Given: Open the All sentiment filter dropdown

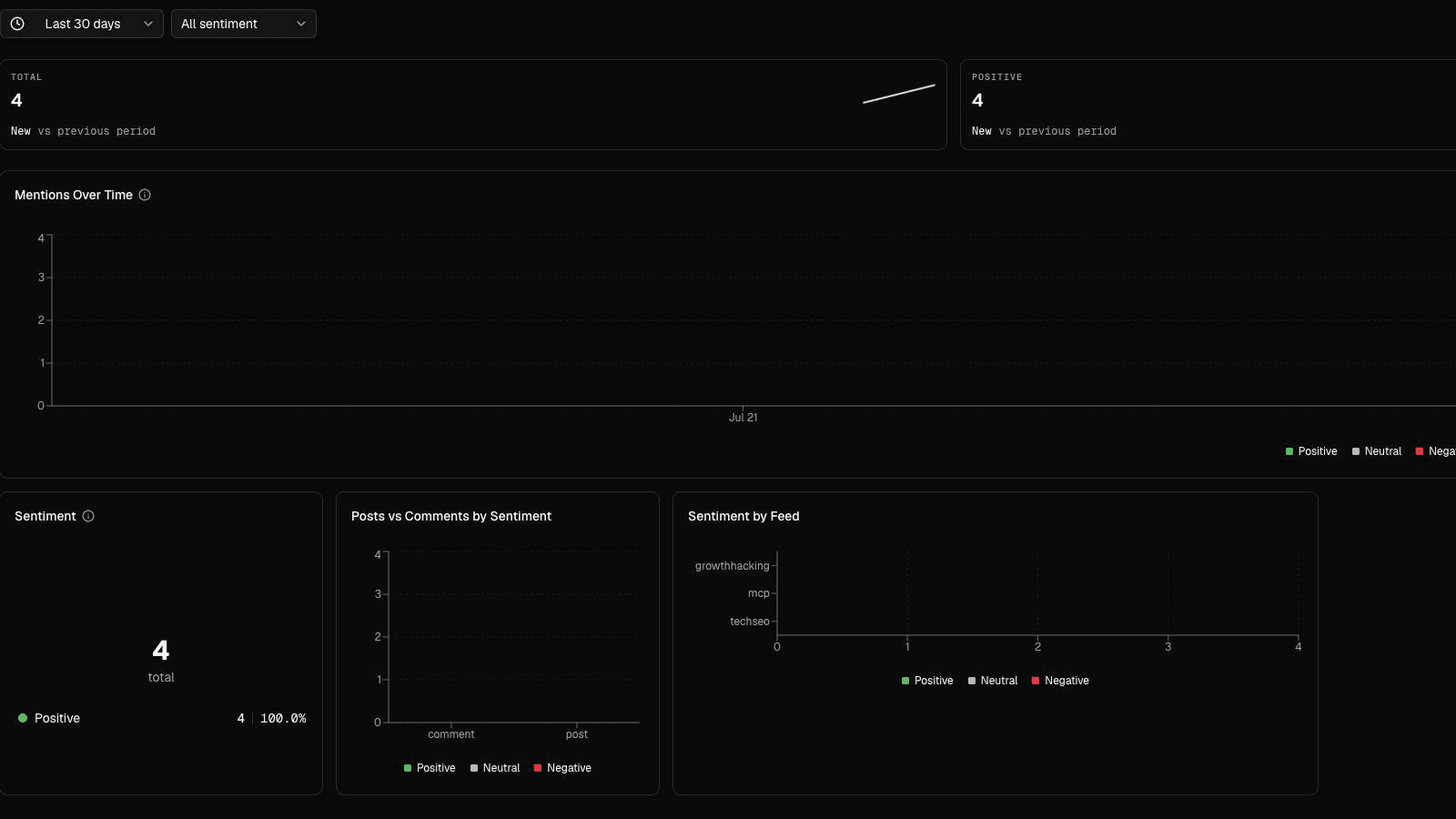Looking at the screenshot, I should click(x=244, y=24).
